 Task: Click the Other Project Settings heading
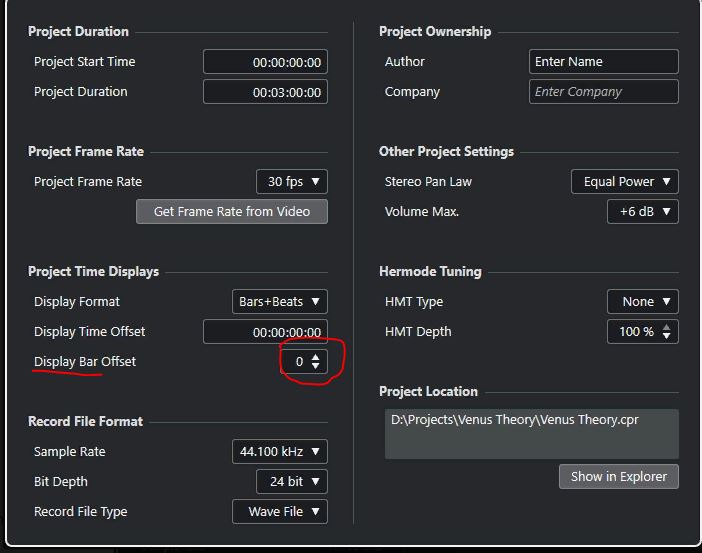point(446,151)
